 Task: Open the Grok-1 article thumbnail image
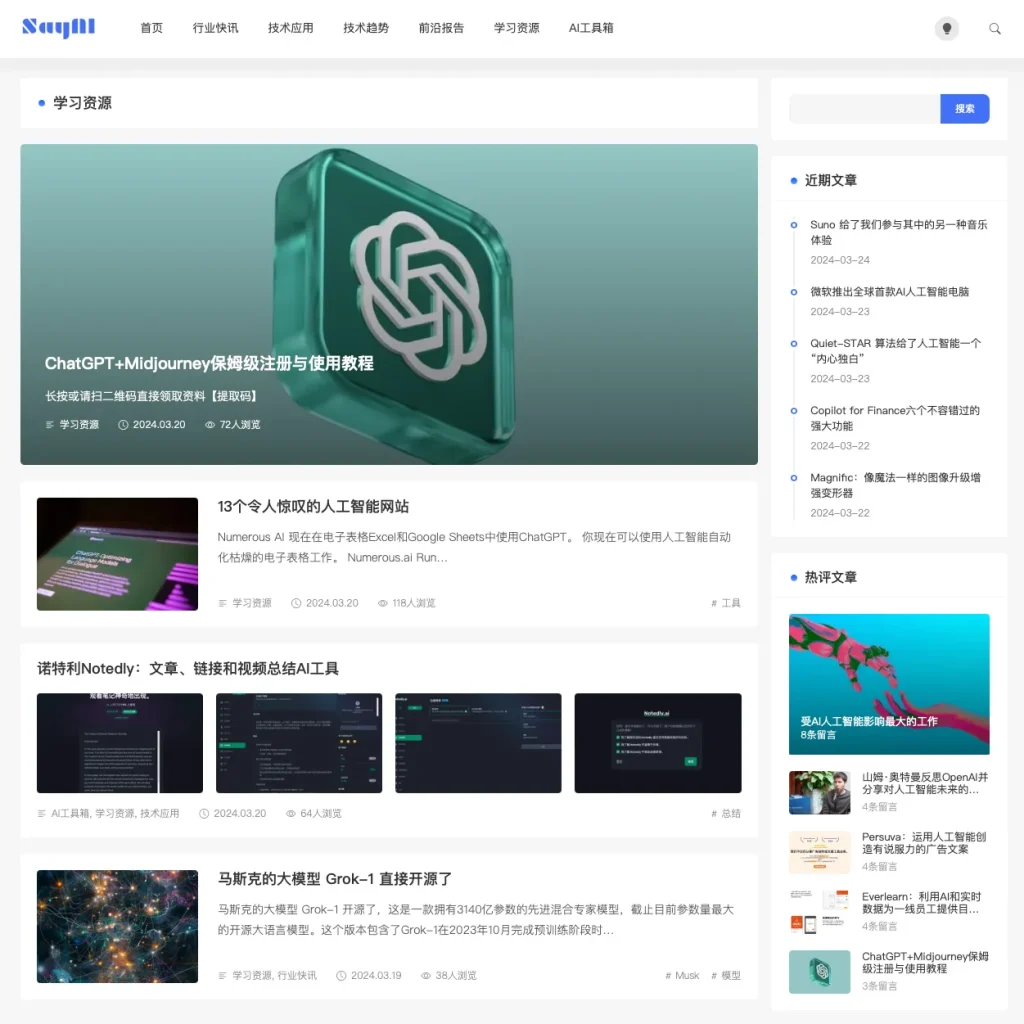click(117, 926)
